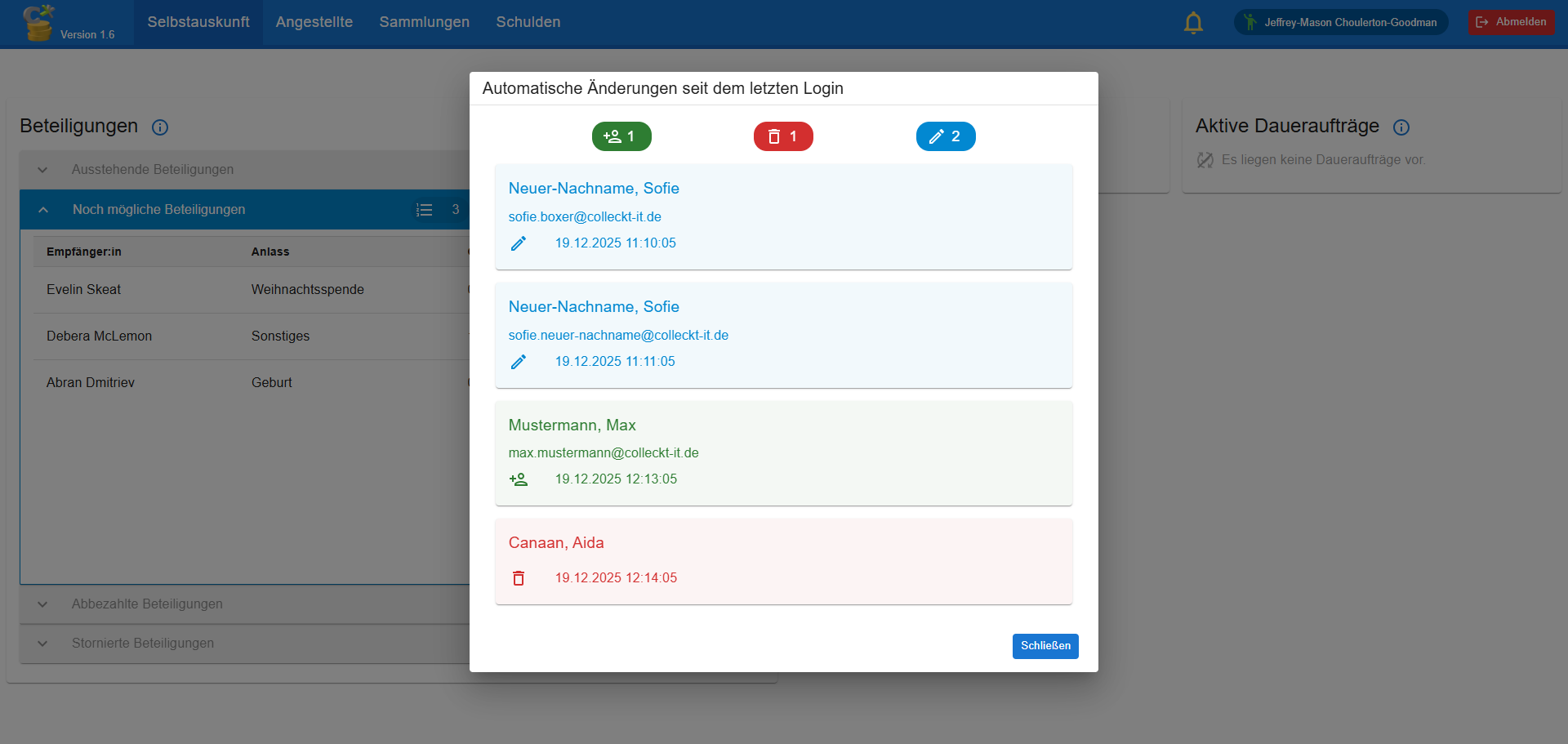Switch to the Sammlungen tab

[424, 22]
